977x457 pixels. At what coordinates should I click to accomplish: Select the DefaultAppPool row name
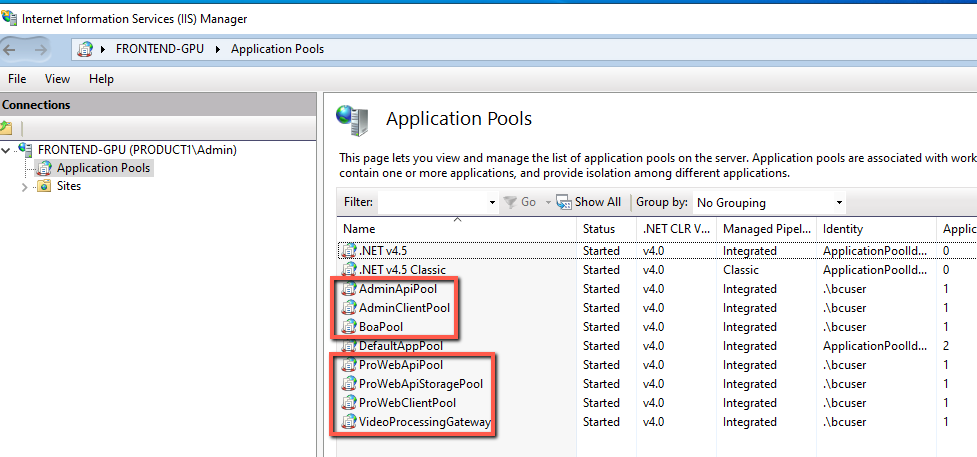(401, 345)
